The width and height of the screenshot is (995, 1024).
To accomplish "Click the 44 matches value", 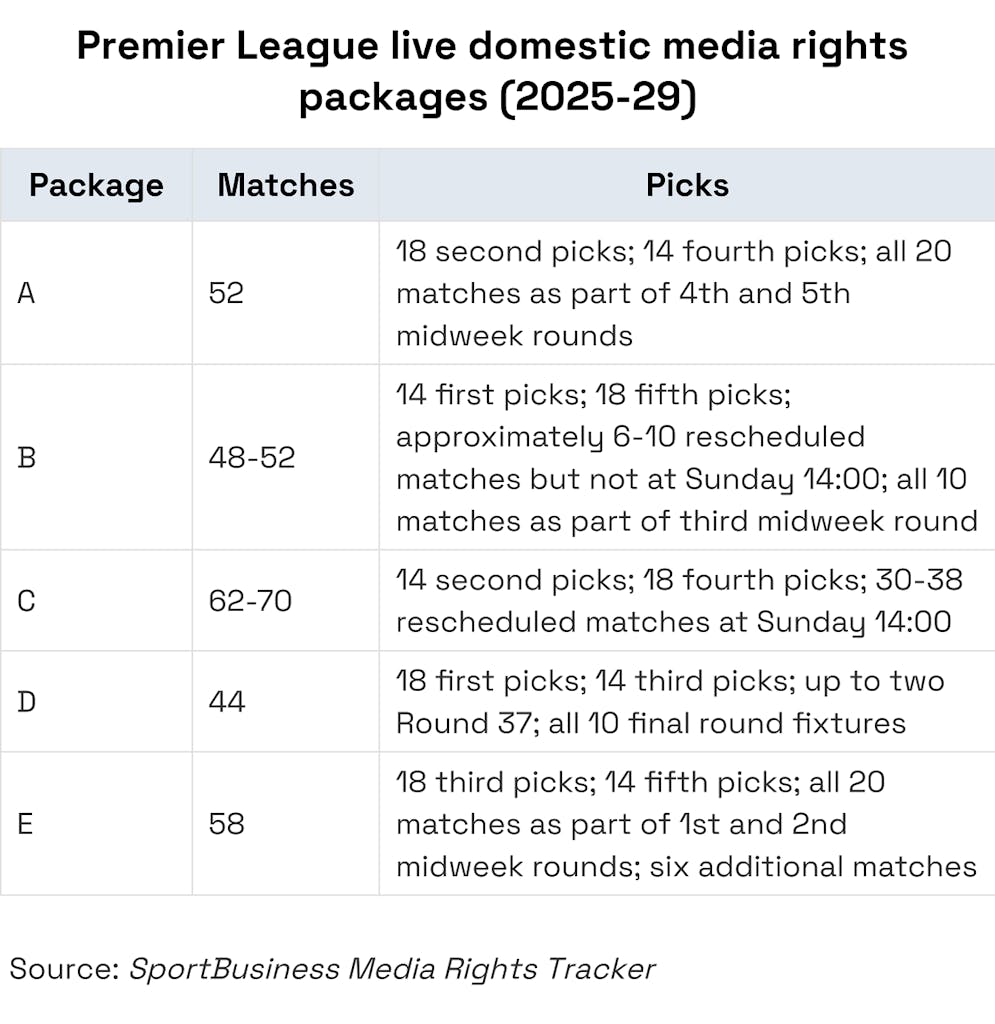I will (x=227, y=702).
